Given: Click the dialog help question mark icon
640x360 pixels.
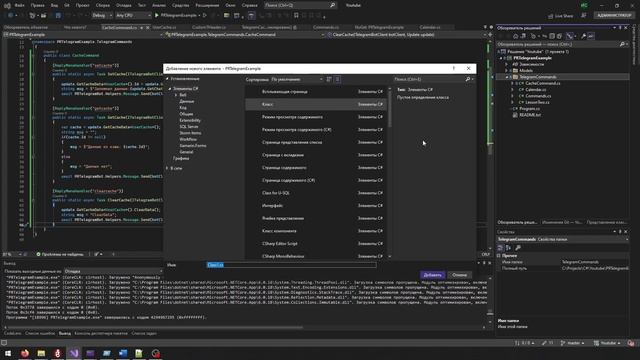Looking at the screenshot, I should tap(453, 68).
